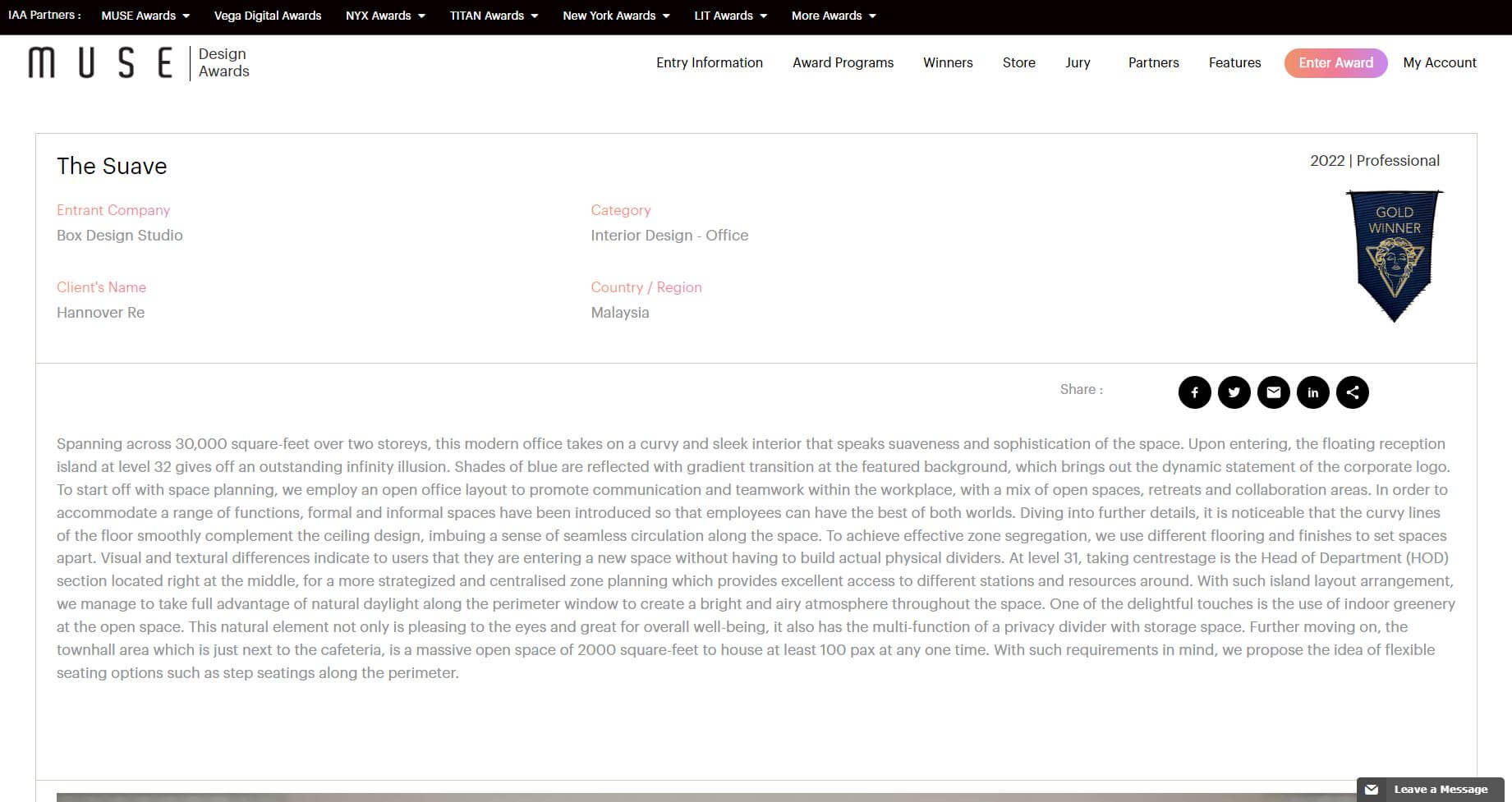
Task: Click the MUSE Design Awards logo
Action: (138, 62)
